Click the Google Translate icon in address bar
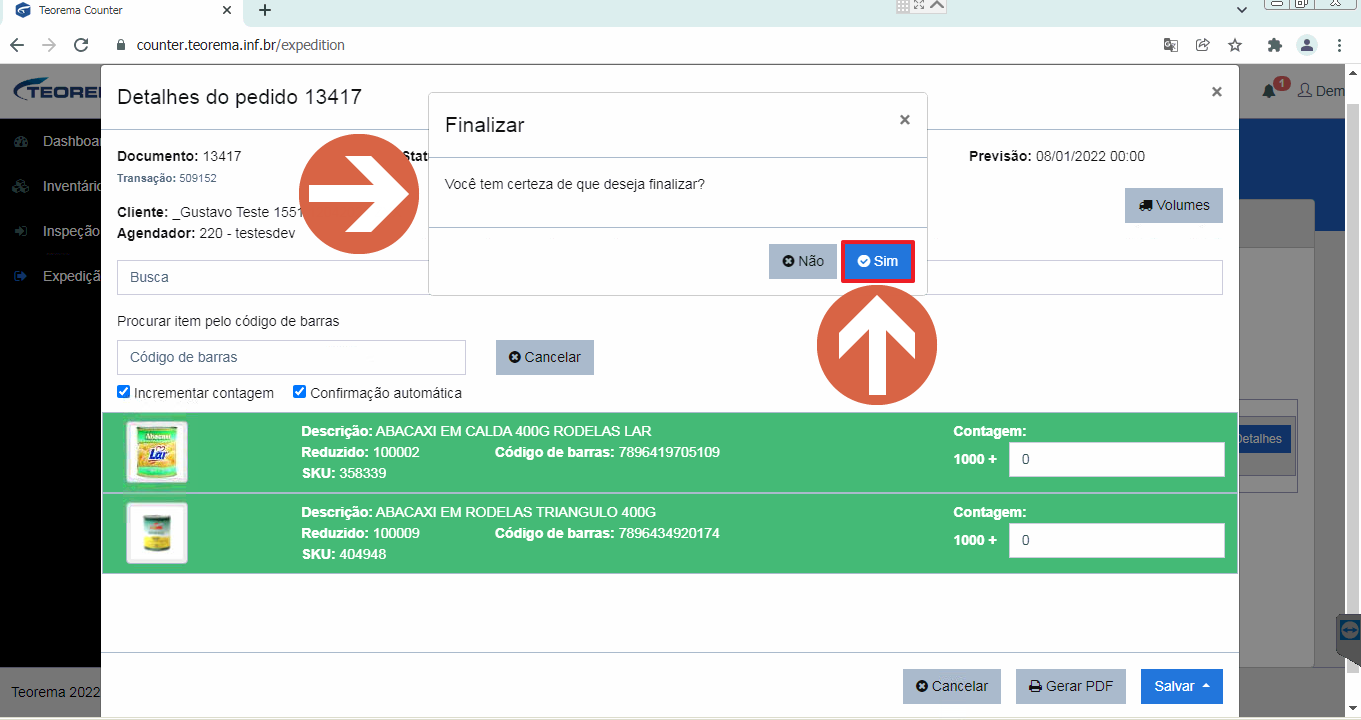 (1171, 45)
